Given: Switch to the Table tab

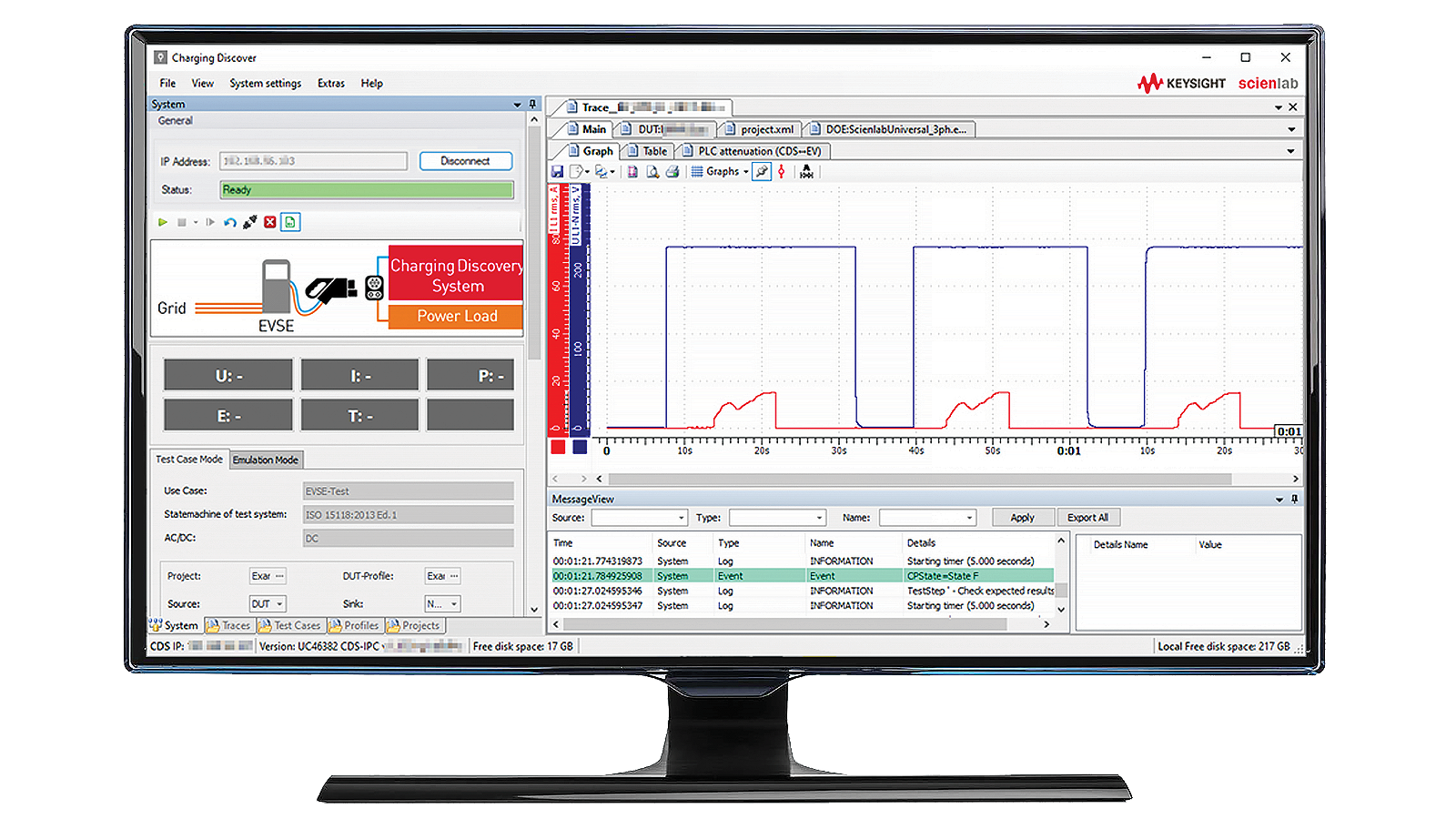Looking at the screenshot, I should (648, 151).
